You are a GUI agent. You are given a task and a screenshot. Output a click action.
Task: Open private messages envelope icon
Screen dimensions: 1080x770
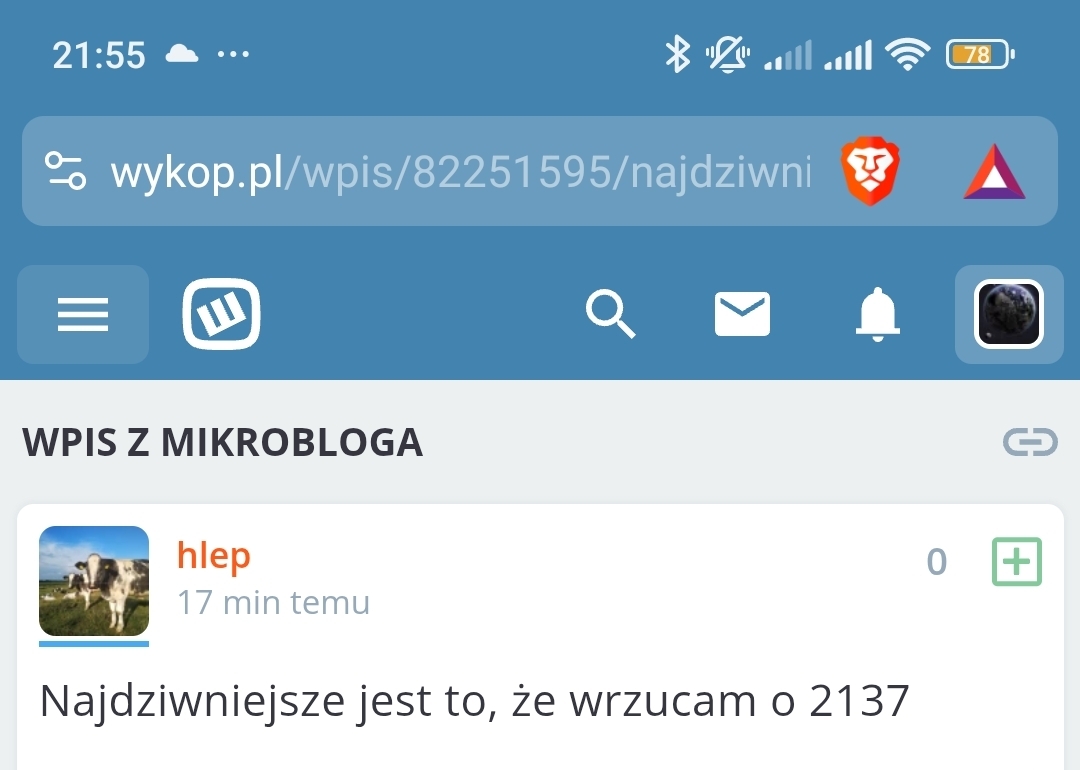[742, 314]
